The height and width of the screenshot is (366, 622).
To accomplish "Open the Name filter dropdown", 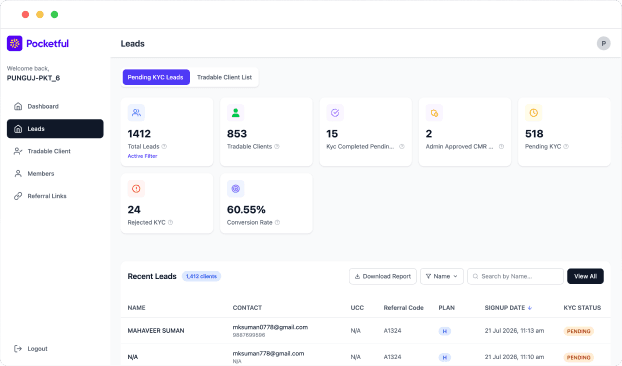I will tap(442, 276).
